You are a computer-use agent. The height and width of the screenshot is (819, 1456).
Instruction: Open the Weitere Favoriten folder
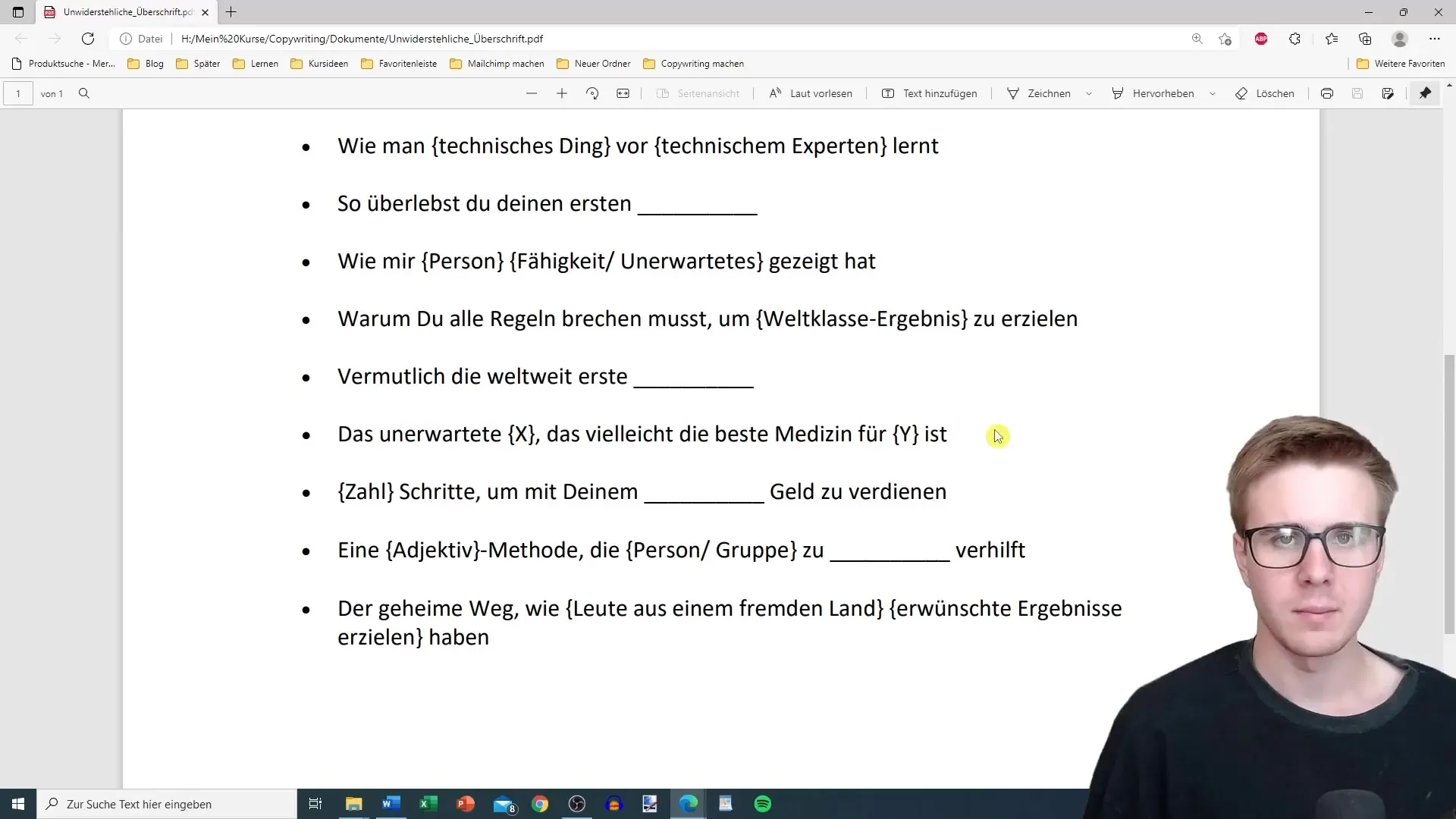[x=1401, y=64]
